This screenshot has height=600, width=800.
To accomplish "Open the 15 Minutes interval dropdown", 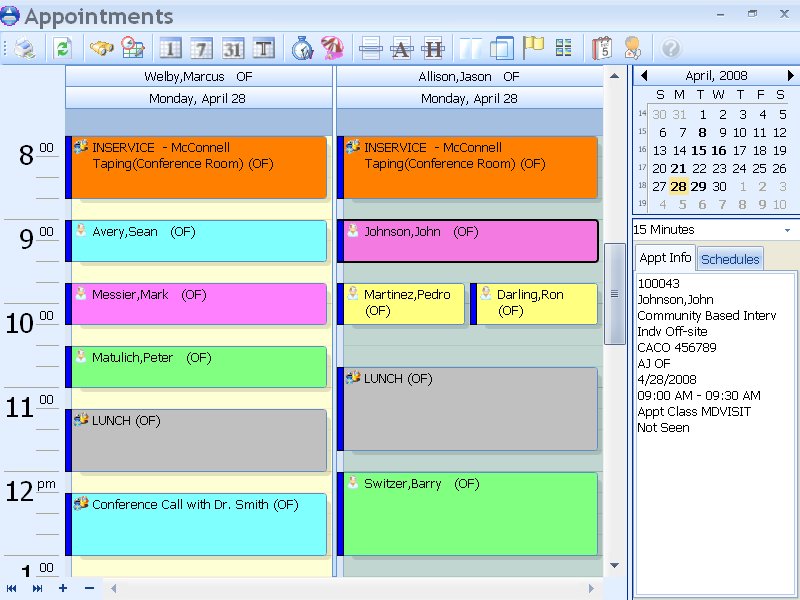I will click(x=714, y=230).
